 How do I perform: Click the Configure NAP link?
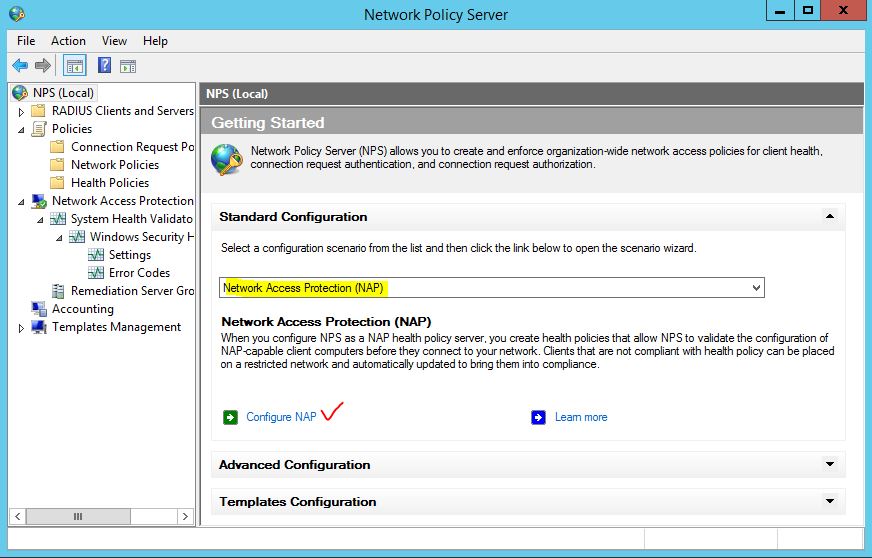281,417
